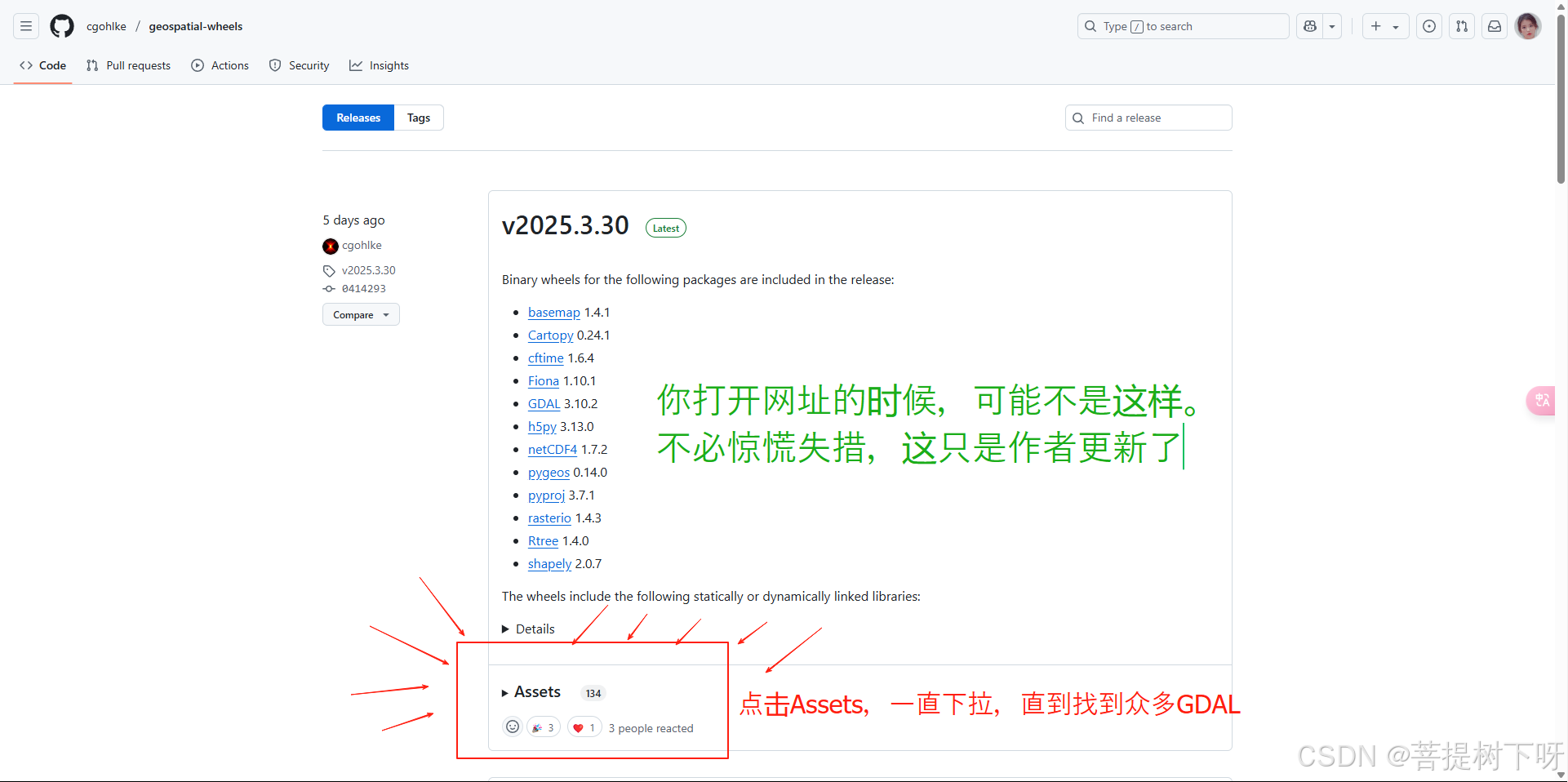Open the Rtree package link

543,541
